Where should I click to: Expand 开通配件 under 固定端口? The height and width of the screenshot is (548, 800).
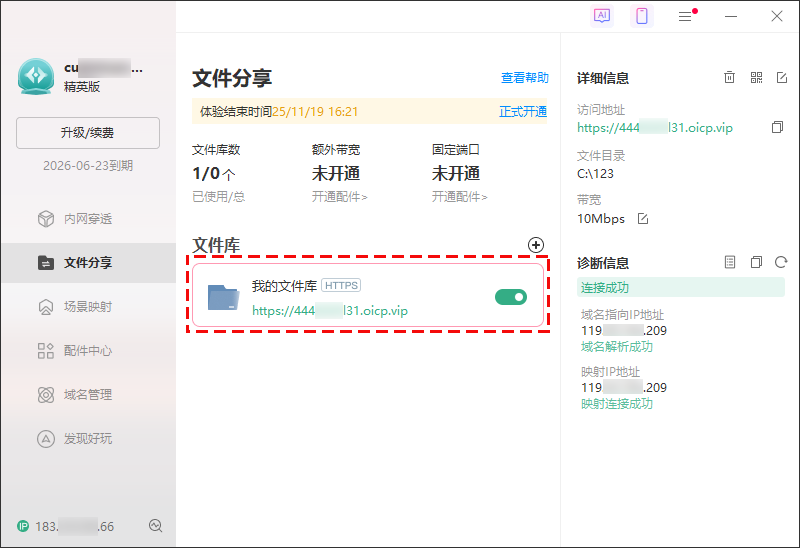click(459, 197)
